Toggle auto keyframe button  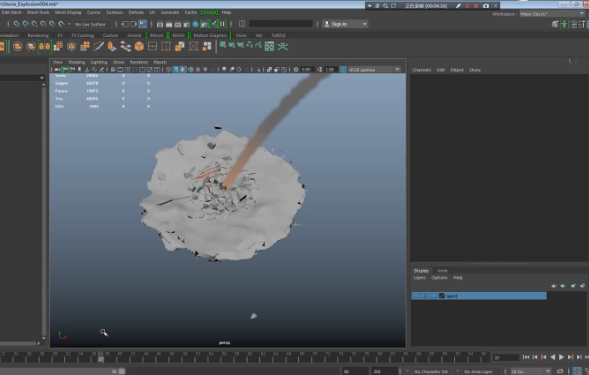click(x=577, y=371)
